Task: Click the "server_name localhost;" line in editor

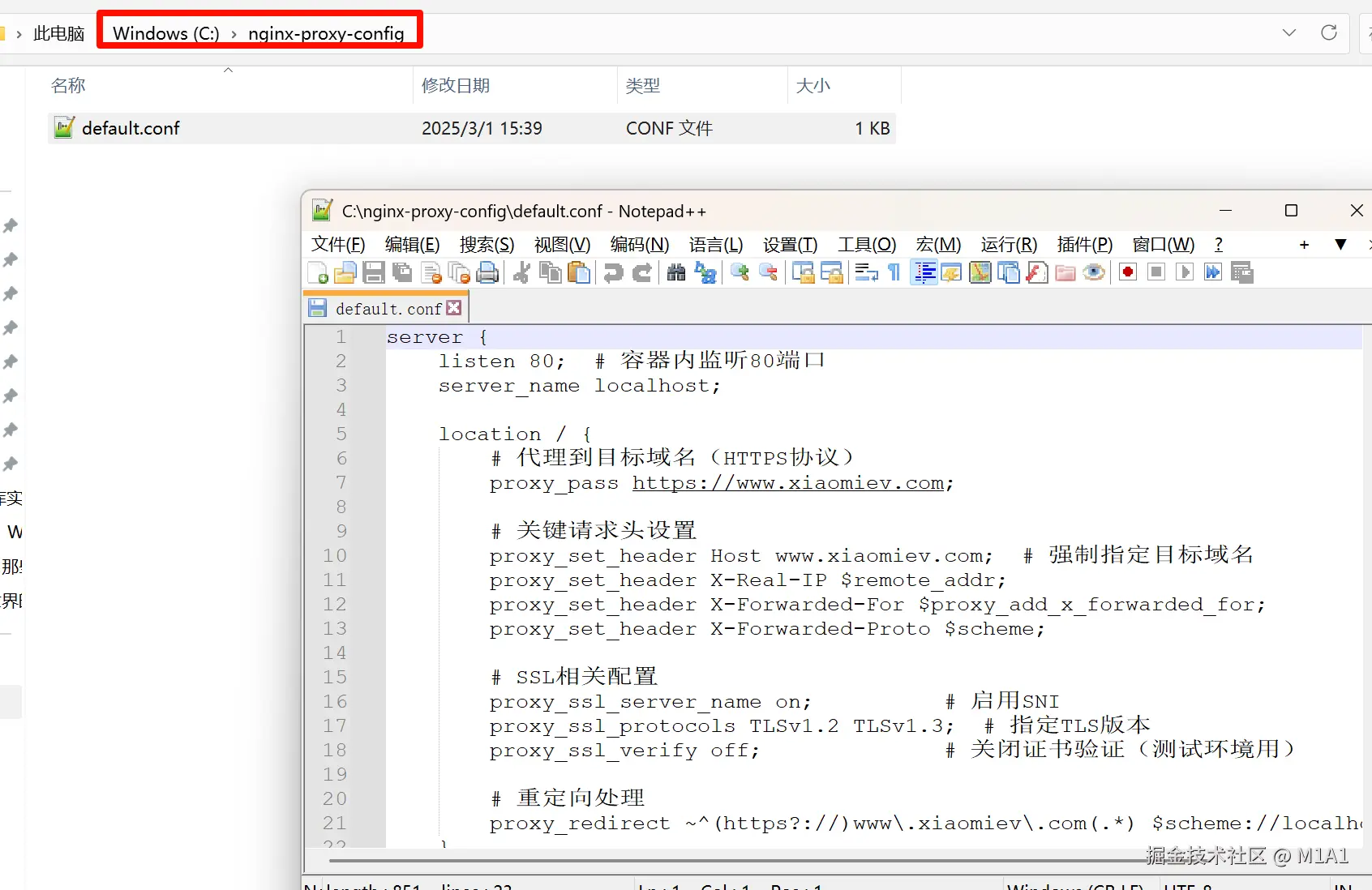Action: (x=579, y=386)
